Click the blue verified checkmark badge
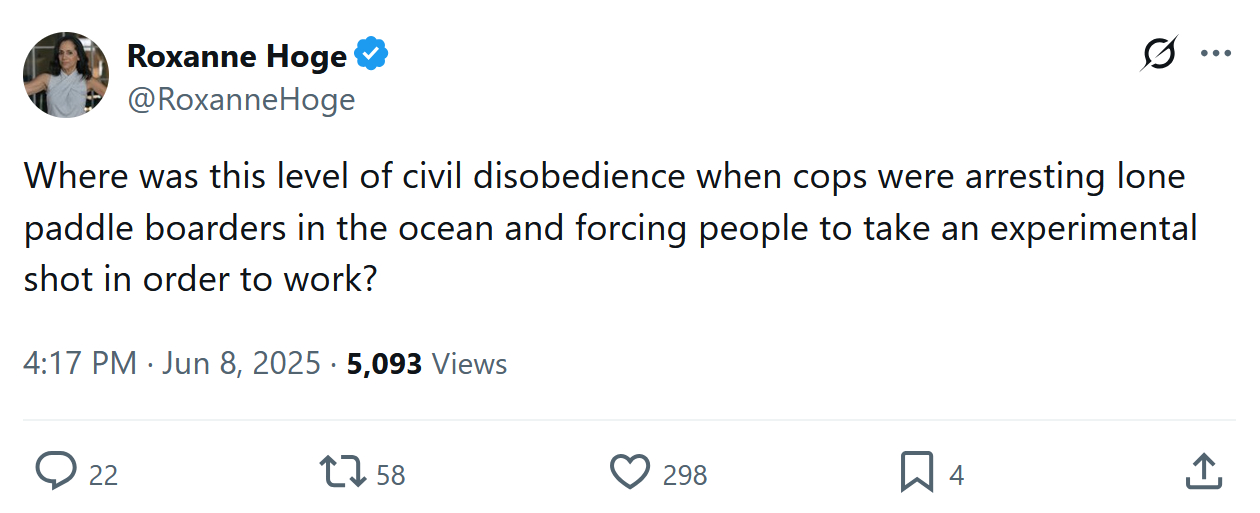Image resolution: width=1260 pixels, height=513 pixels. coord(373,56)
